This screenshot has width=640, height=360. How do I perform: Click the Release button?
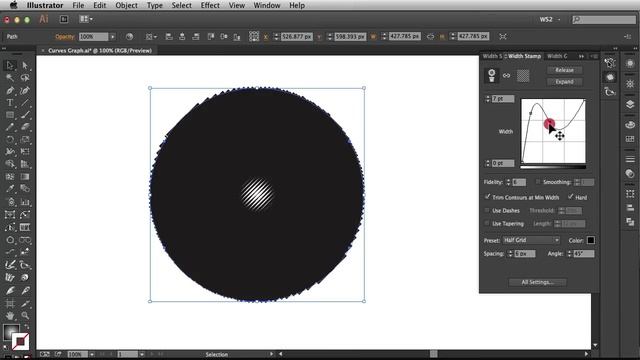point(564,70)
